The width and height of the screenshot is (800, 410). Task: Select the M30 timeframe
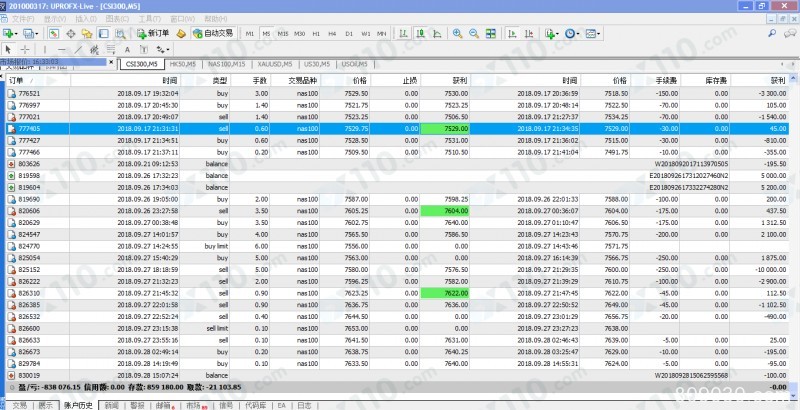pos(299,34)
